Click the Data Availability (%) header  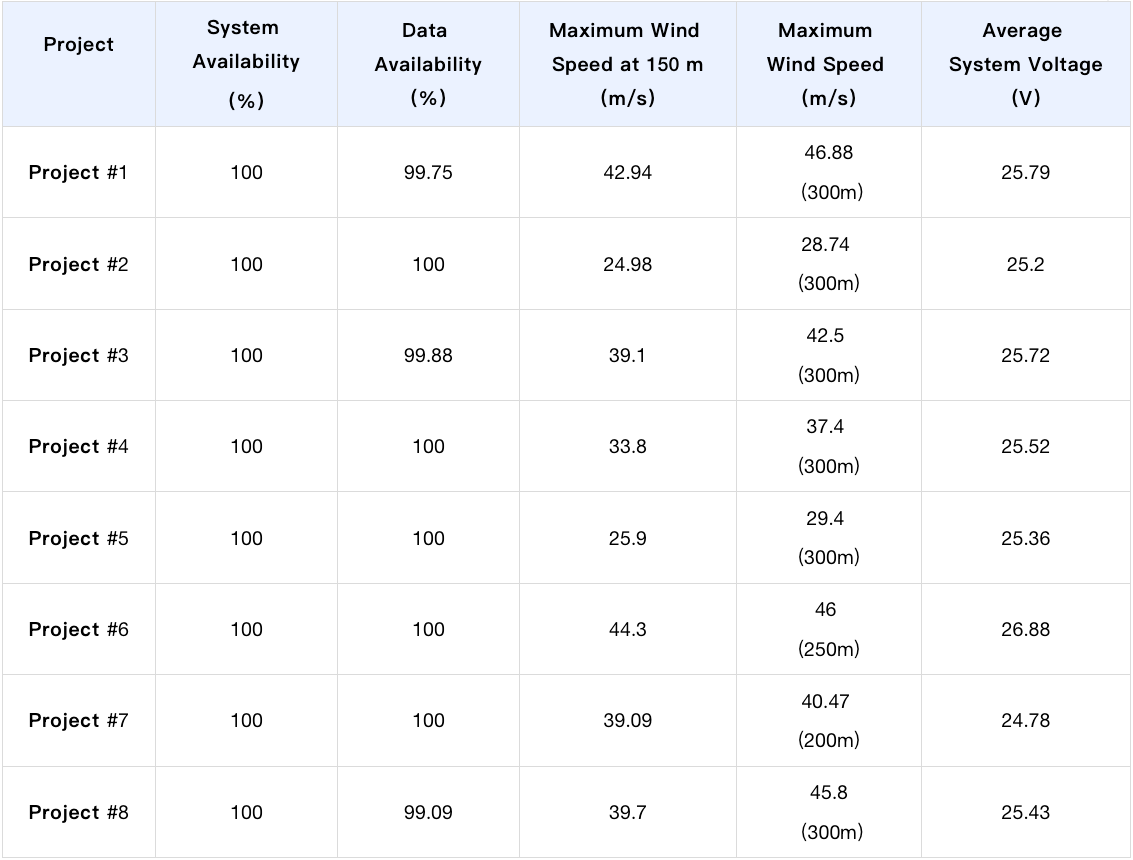tap(428, 64)
